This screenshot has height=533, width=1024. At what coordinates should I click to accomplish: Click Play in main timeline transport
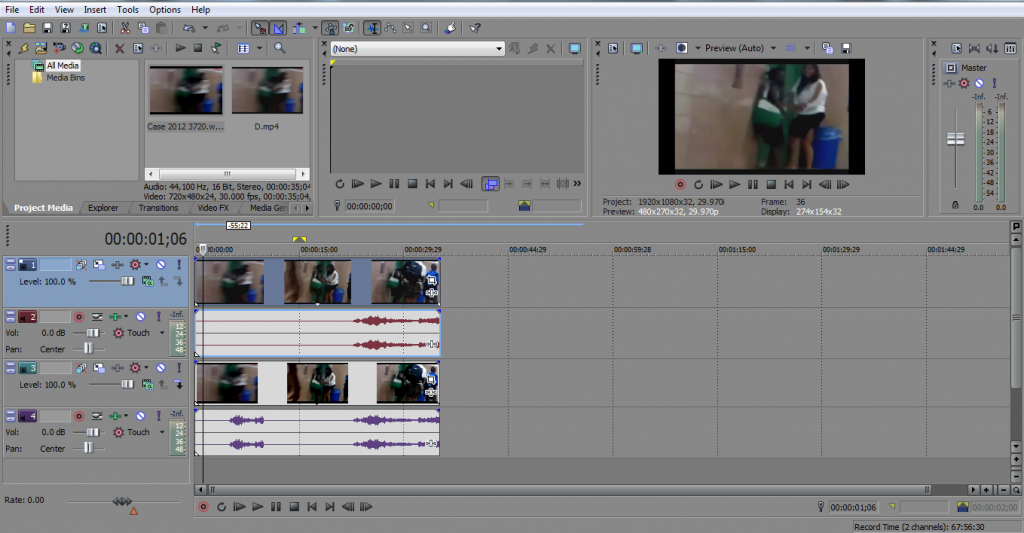coord(257,507)
